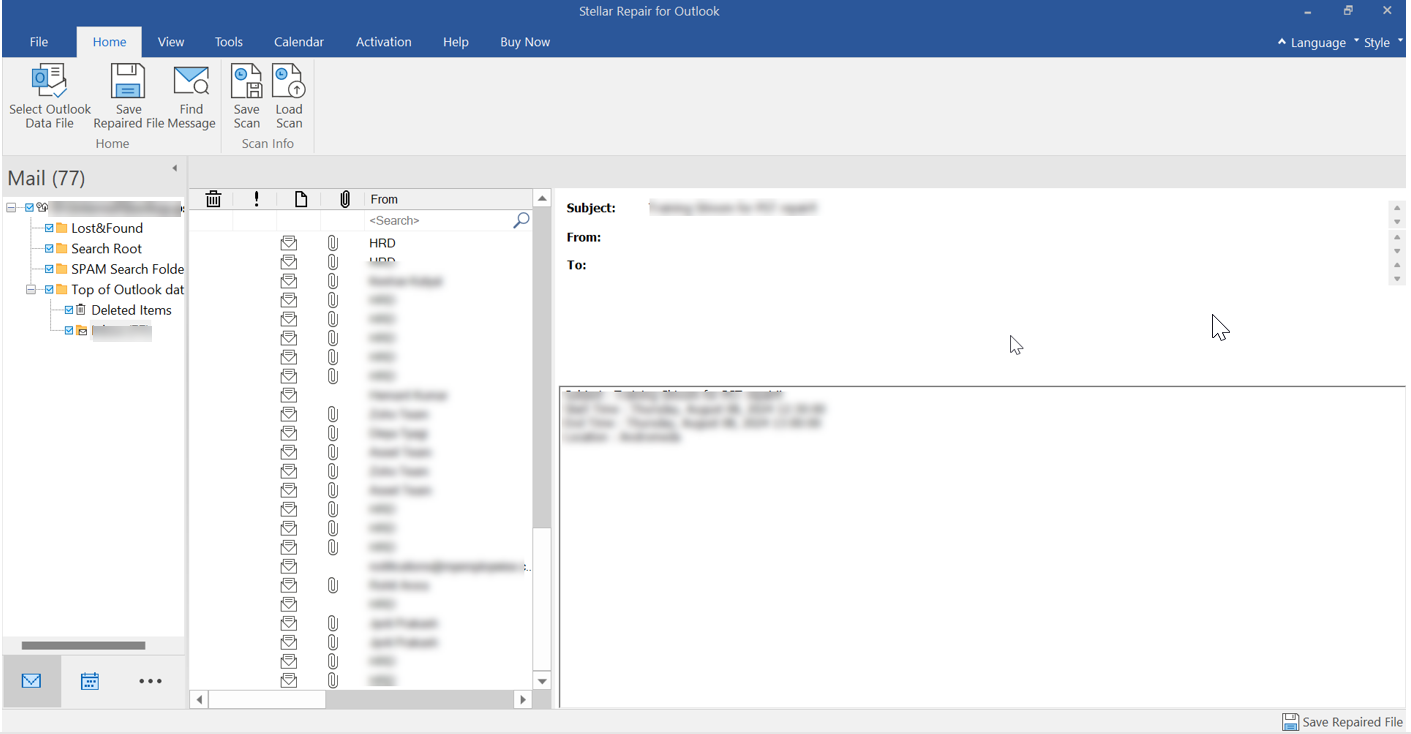Uncheck the Lost&Found folder checkbox

49,228
